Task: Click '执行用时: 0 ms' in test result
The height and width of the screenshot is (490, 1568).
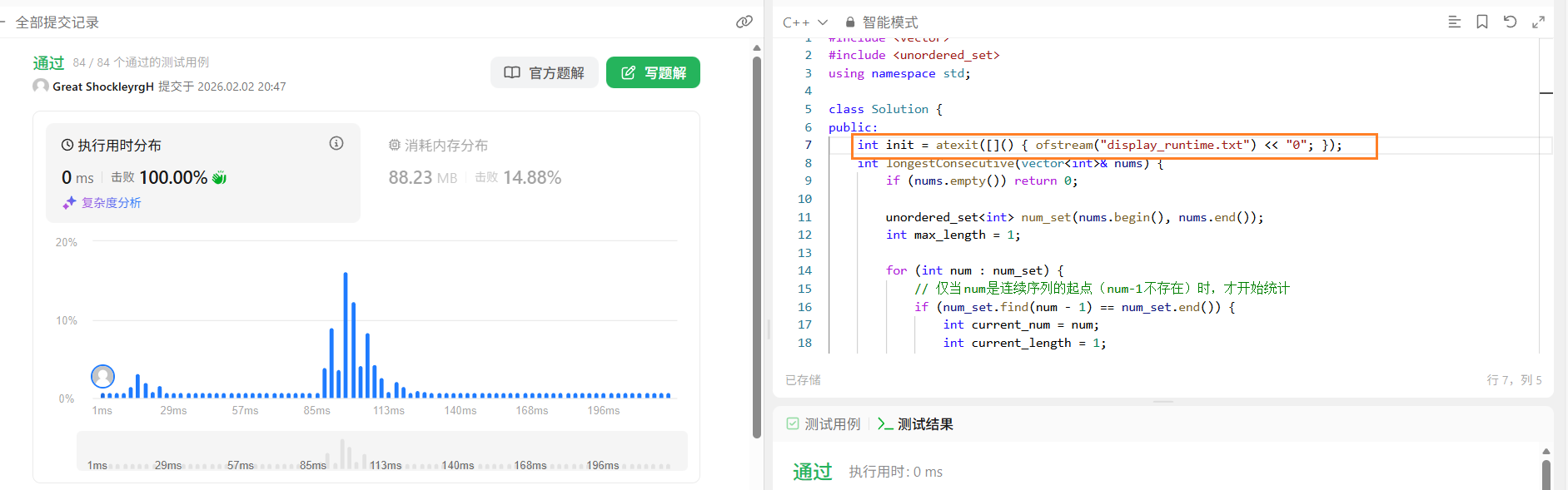Action: pos(895,472)
